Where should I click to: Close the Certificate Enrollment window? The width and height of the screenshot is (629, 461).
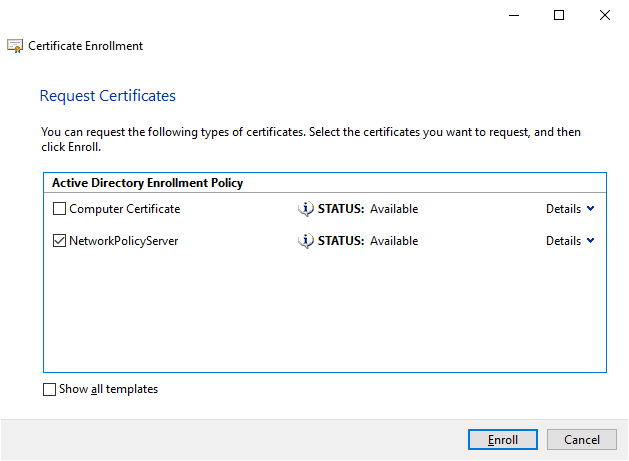click(x=605, y=15)
